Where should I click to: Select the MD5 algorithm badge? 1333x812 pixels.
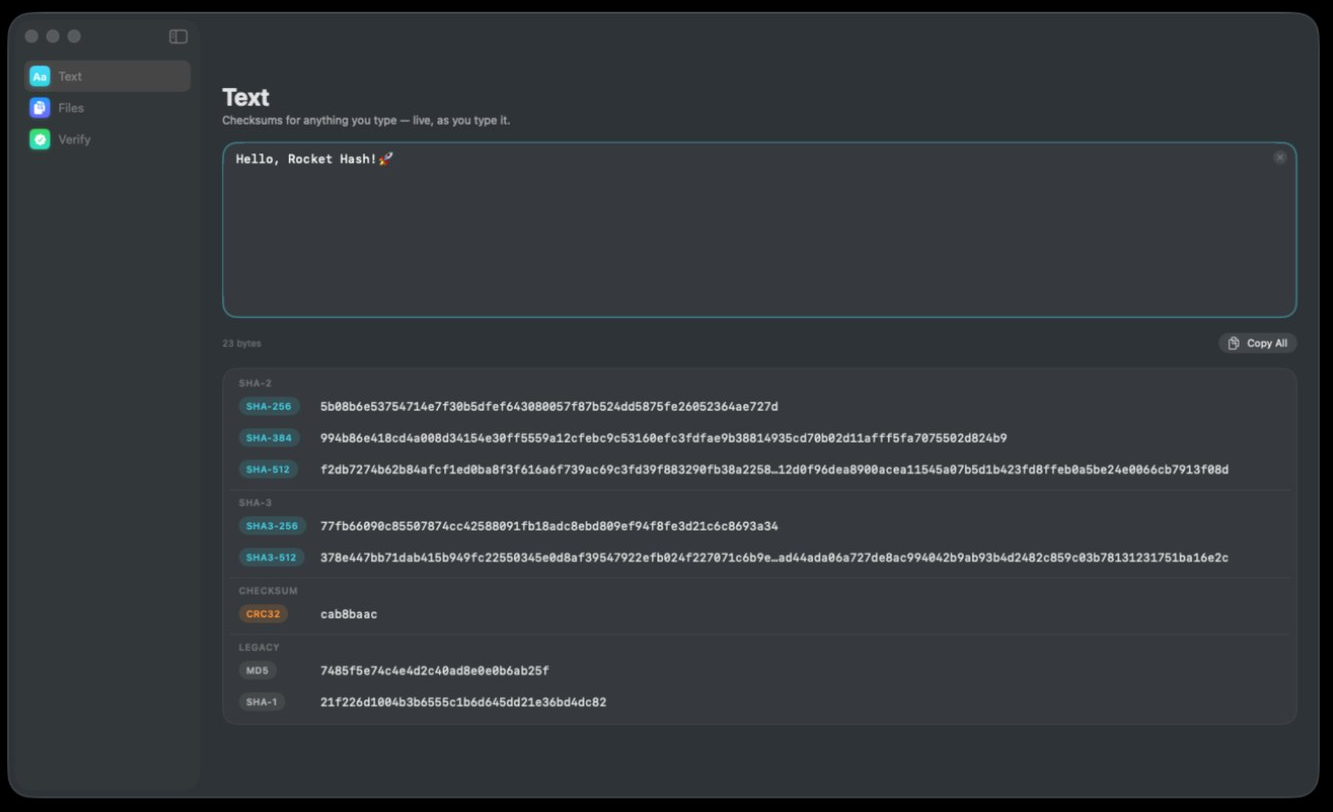(x=258, y=671)
